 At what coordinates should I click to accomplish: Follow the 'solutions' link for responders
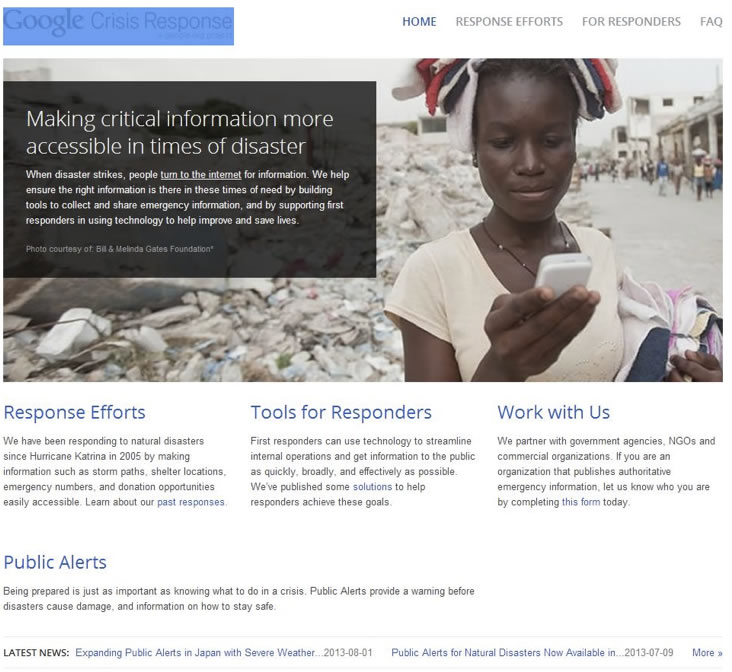click(372, 487)
